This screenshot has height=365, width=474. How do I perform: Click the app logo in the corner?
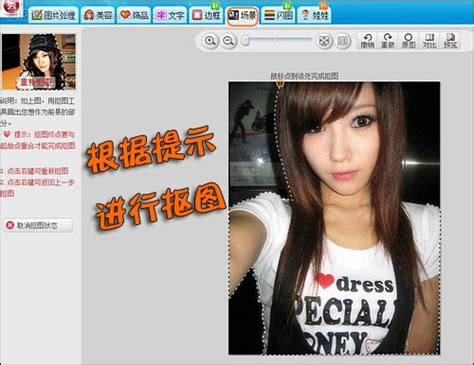pos(11,7)
